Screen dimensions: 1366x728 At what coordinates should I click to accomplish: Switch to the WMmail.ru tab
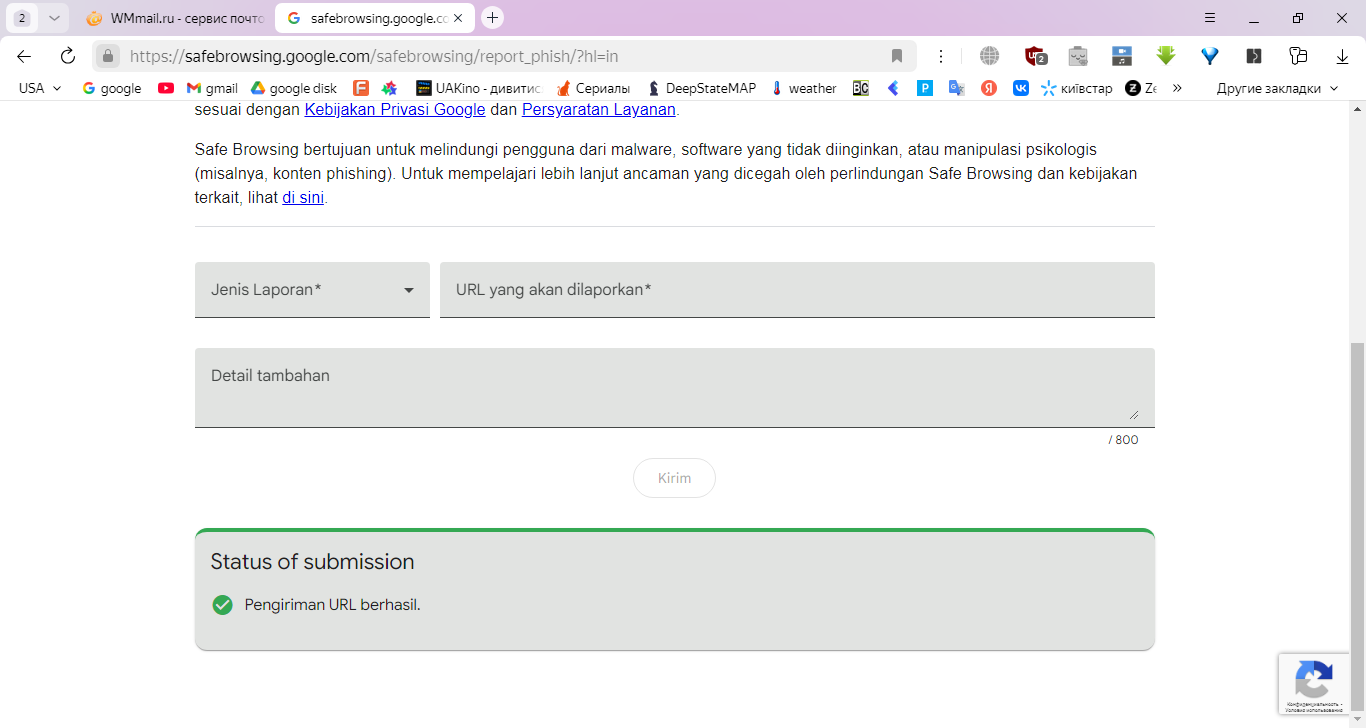click(x=175, y=18)
